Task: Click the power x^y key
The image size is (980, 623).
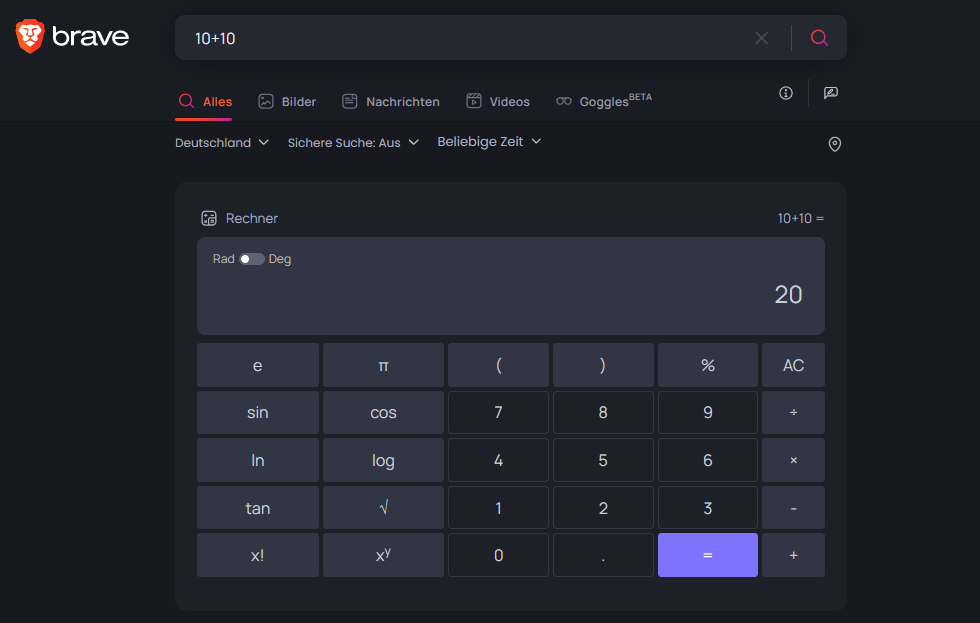Action: [x=383, y=555]
